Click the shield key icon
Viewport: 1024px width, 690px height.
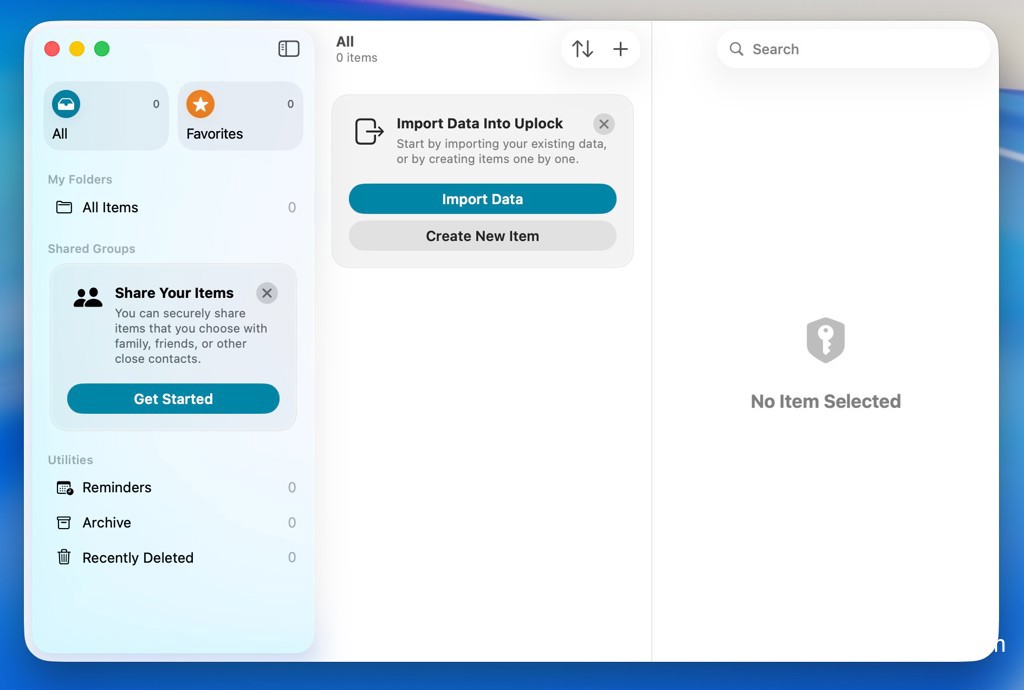tap(825, 340)
